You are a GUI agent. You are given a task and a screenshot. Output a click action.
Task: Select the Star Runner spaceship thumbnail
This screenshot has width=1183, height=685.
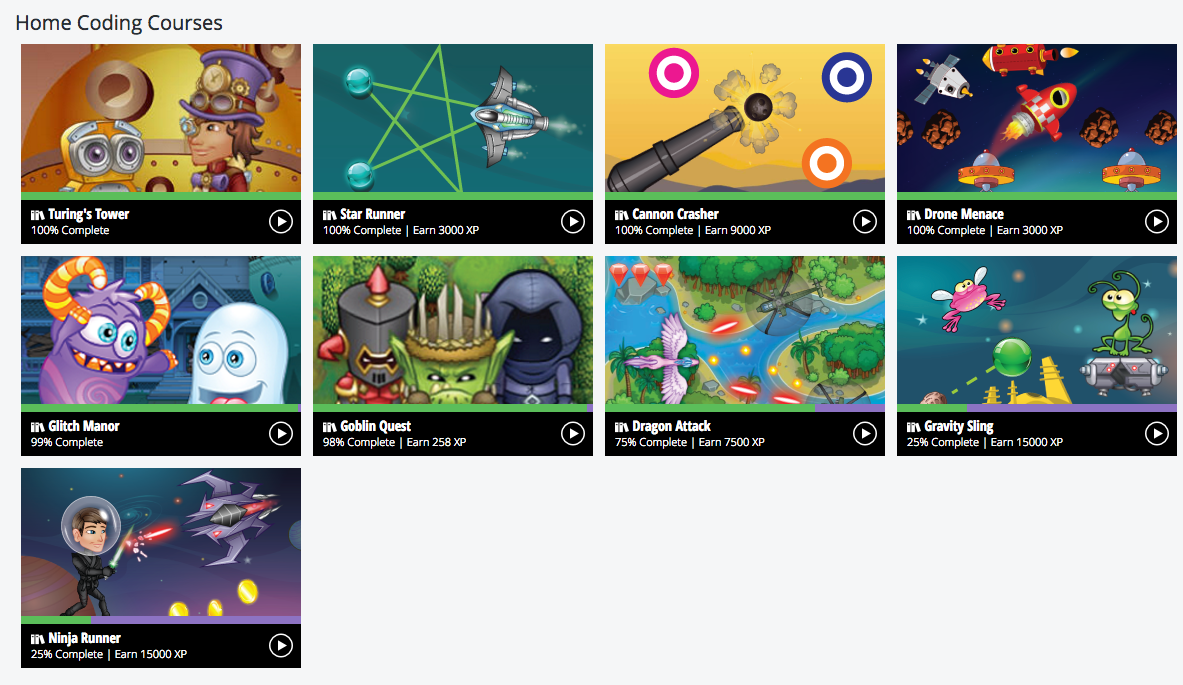point(453,118)
